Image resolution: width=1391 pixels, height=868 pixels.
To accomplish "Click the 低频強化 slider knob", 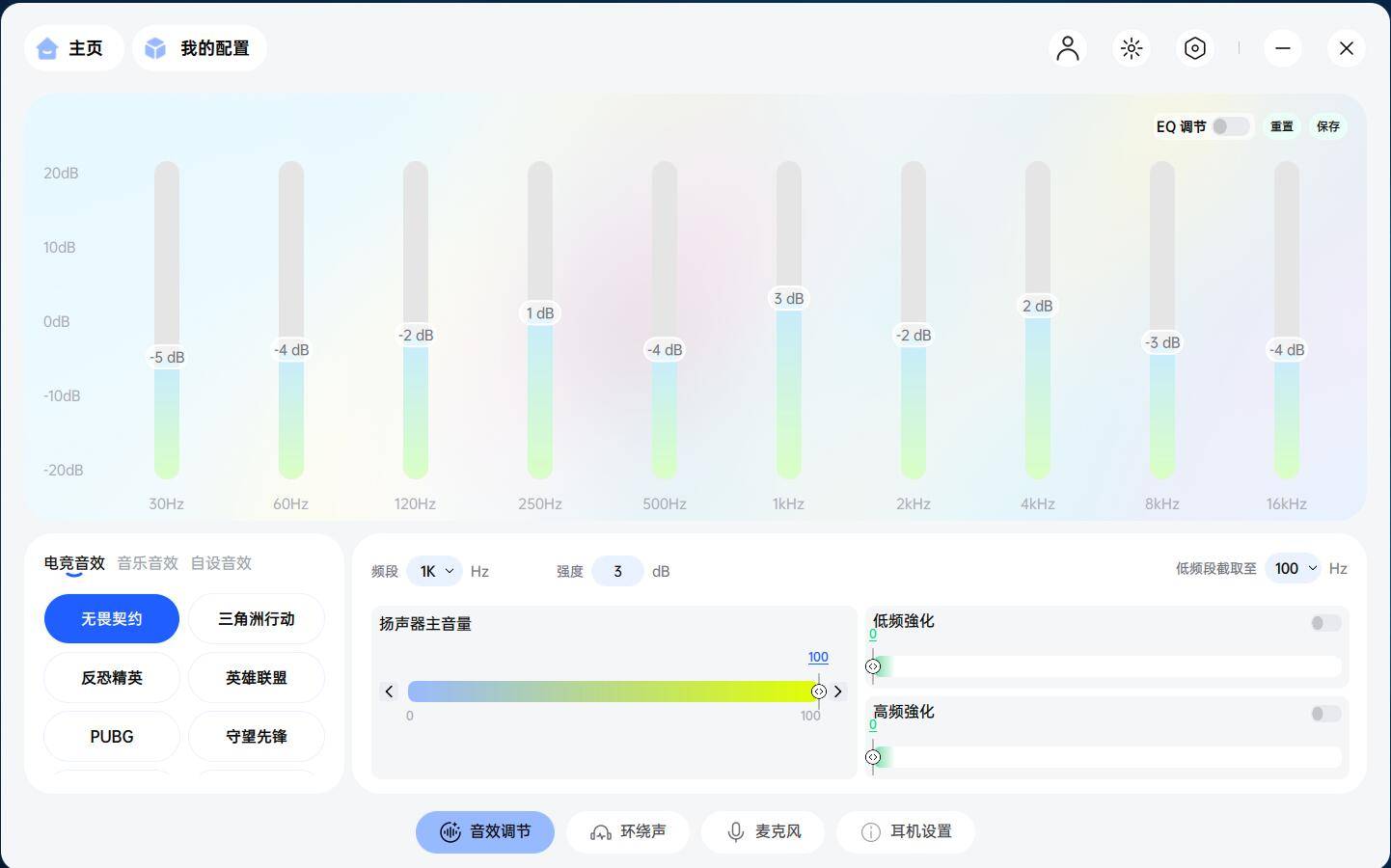I will (873, 666).
